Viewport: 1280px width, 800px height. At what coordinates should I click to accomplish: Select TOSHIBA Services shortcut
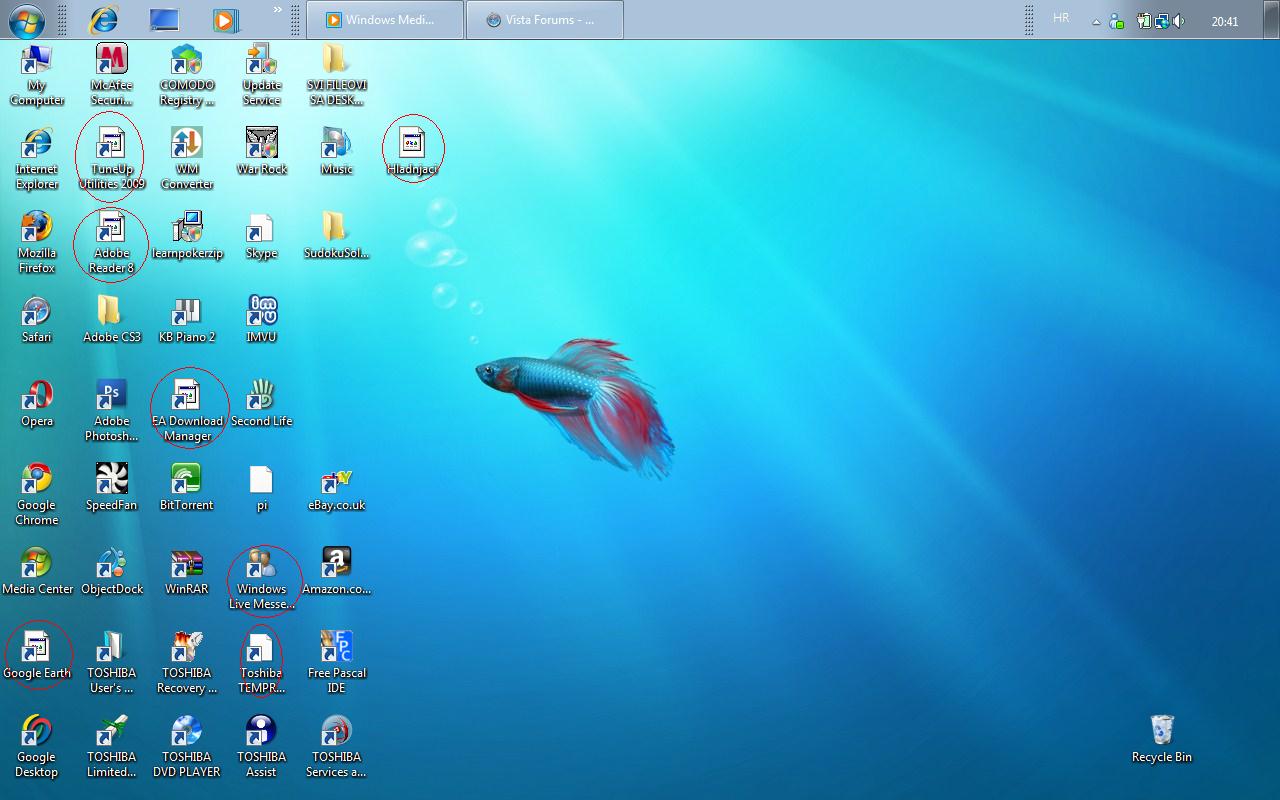click(336, 747)
